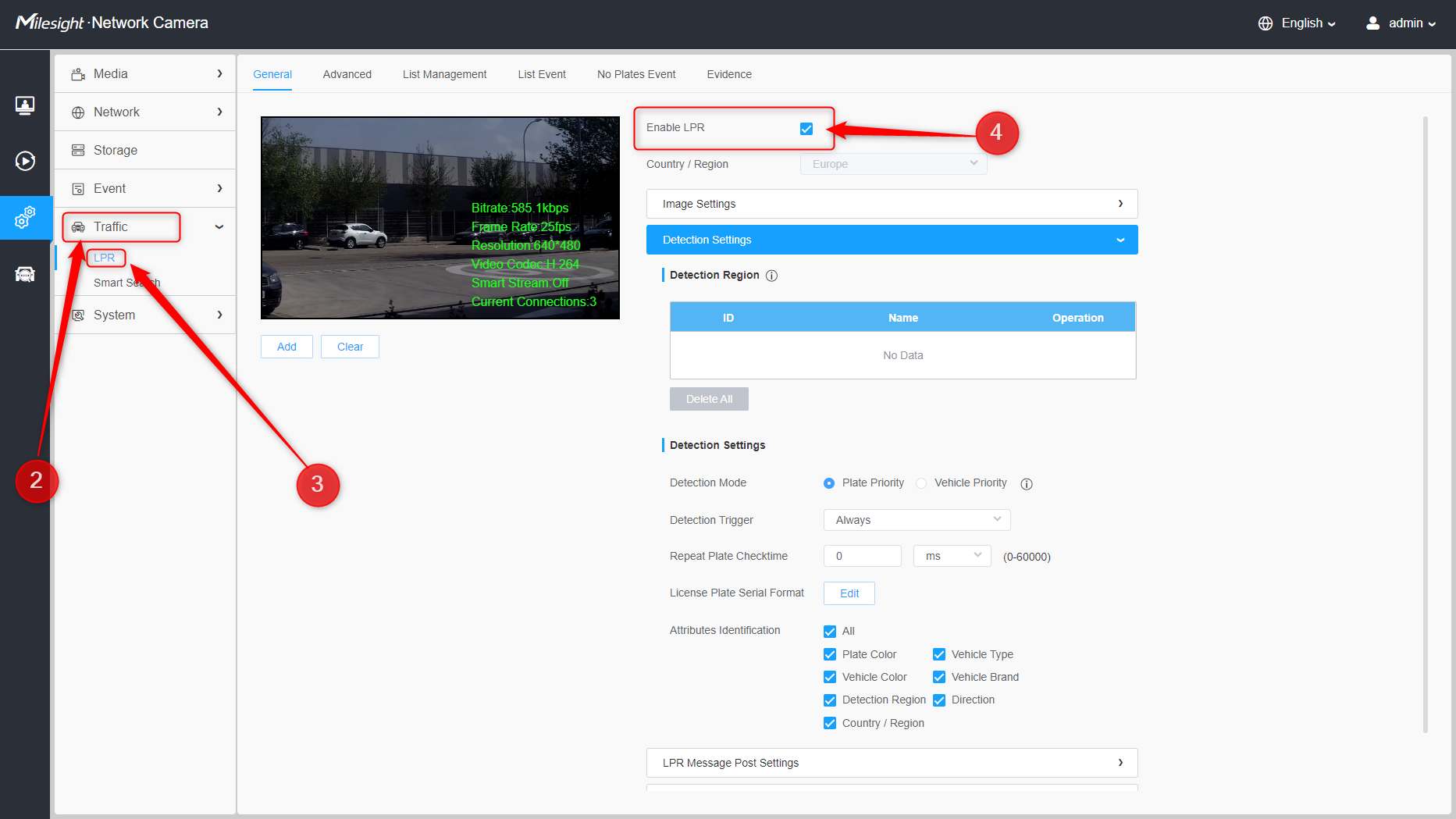The width and height of the screenshot is (1456, 819).
Task: Select Plate Priority radio button
Action: 829,483
